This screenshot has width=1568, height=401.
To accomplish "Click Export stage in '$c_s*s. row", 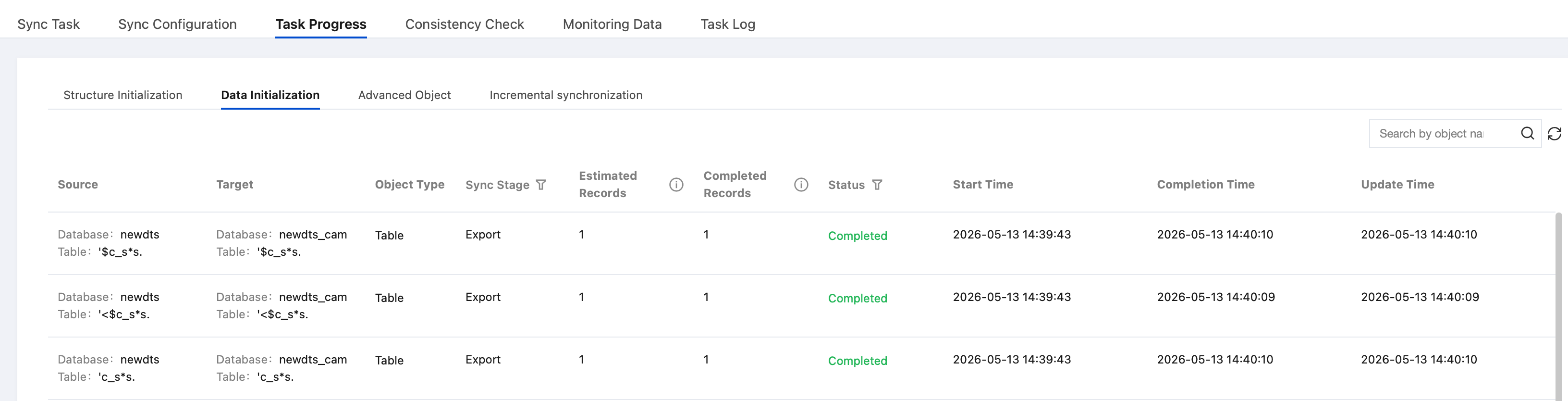I will coord(483,235).
